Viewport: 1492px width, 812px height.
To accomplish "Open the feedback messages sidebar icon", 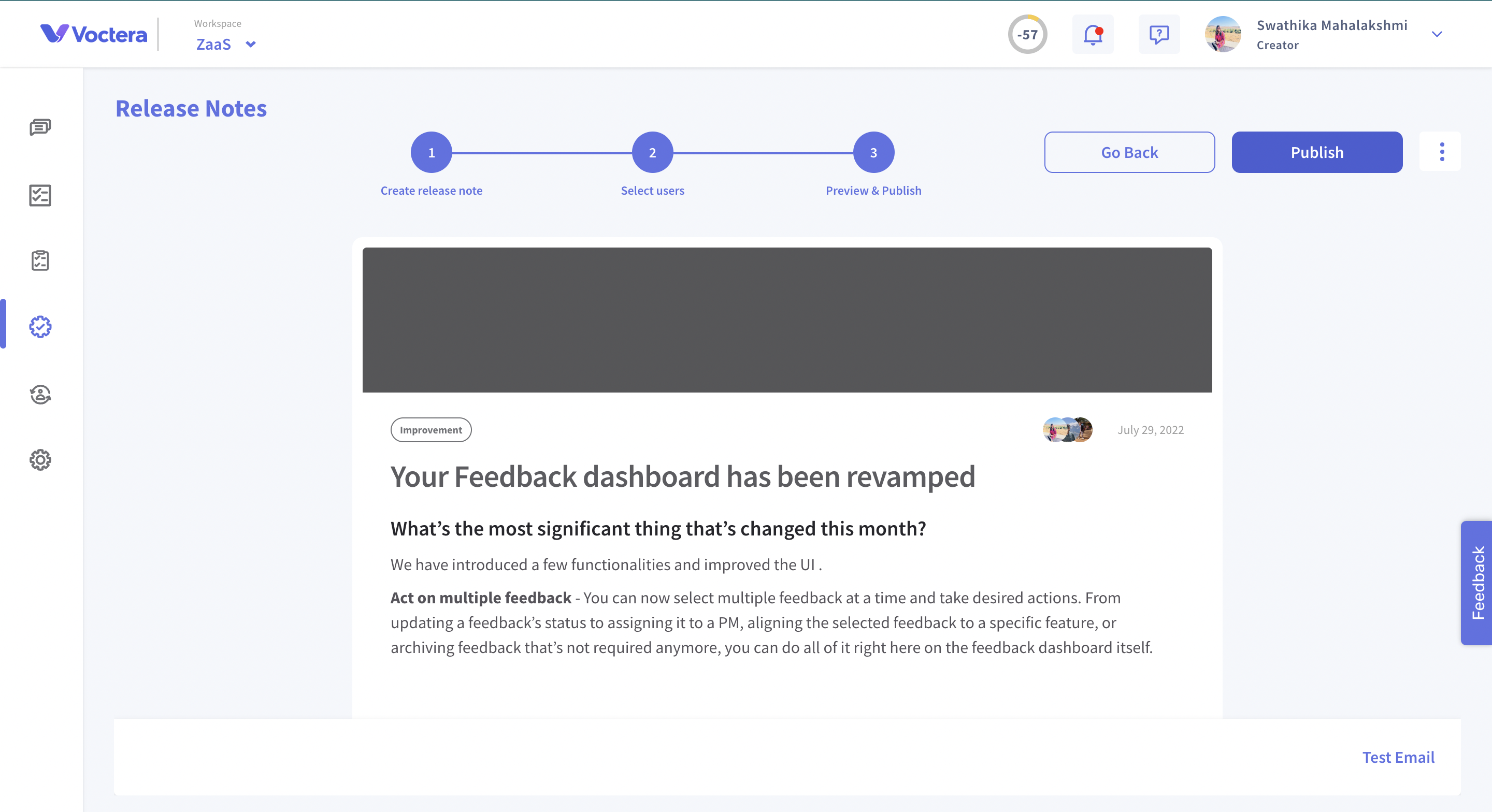I will 40,127.
